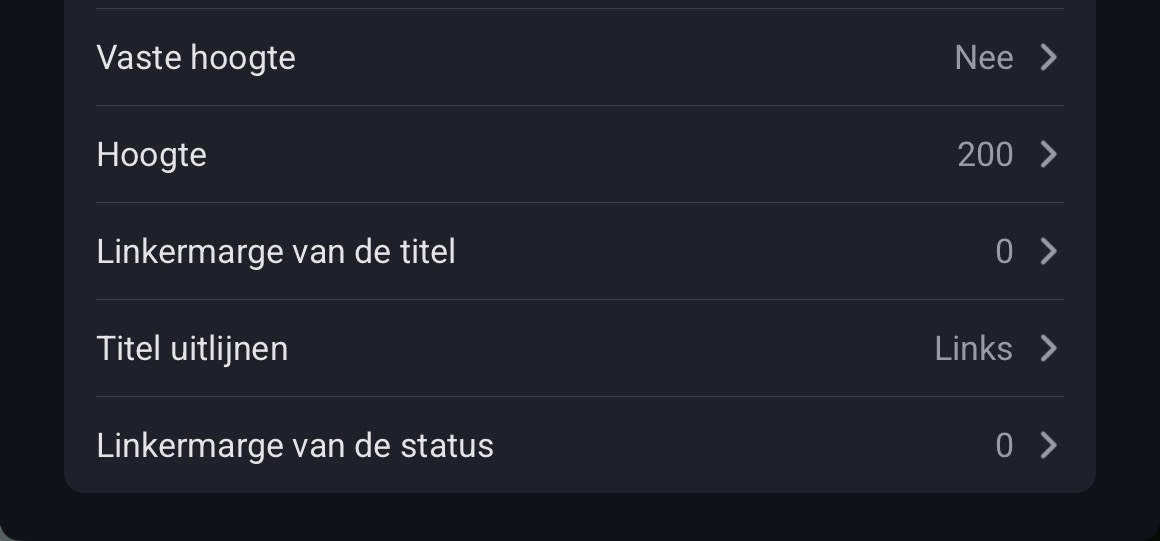
Task: Click the blank middle of Linkermarge van de status row
Action: [x=740, y=445]
